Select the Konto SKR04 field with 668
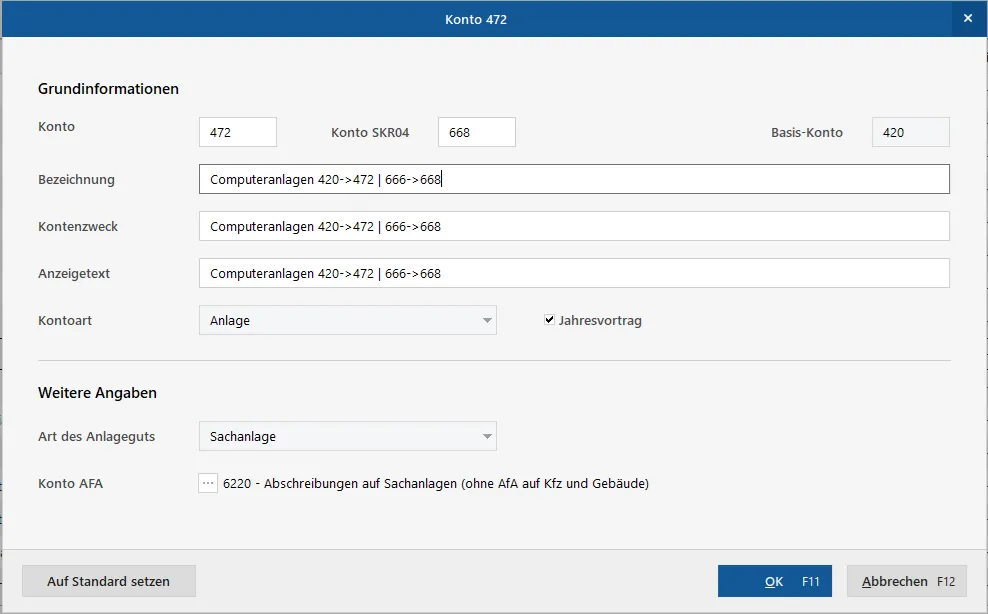988x614 pixels. coord(476,132)
